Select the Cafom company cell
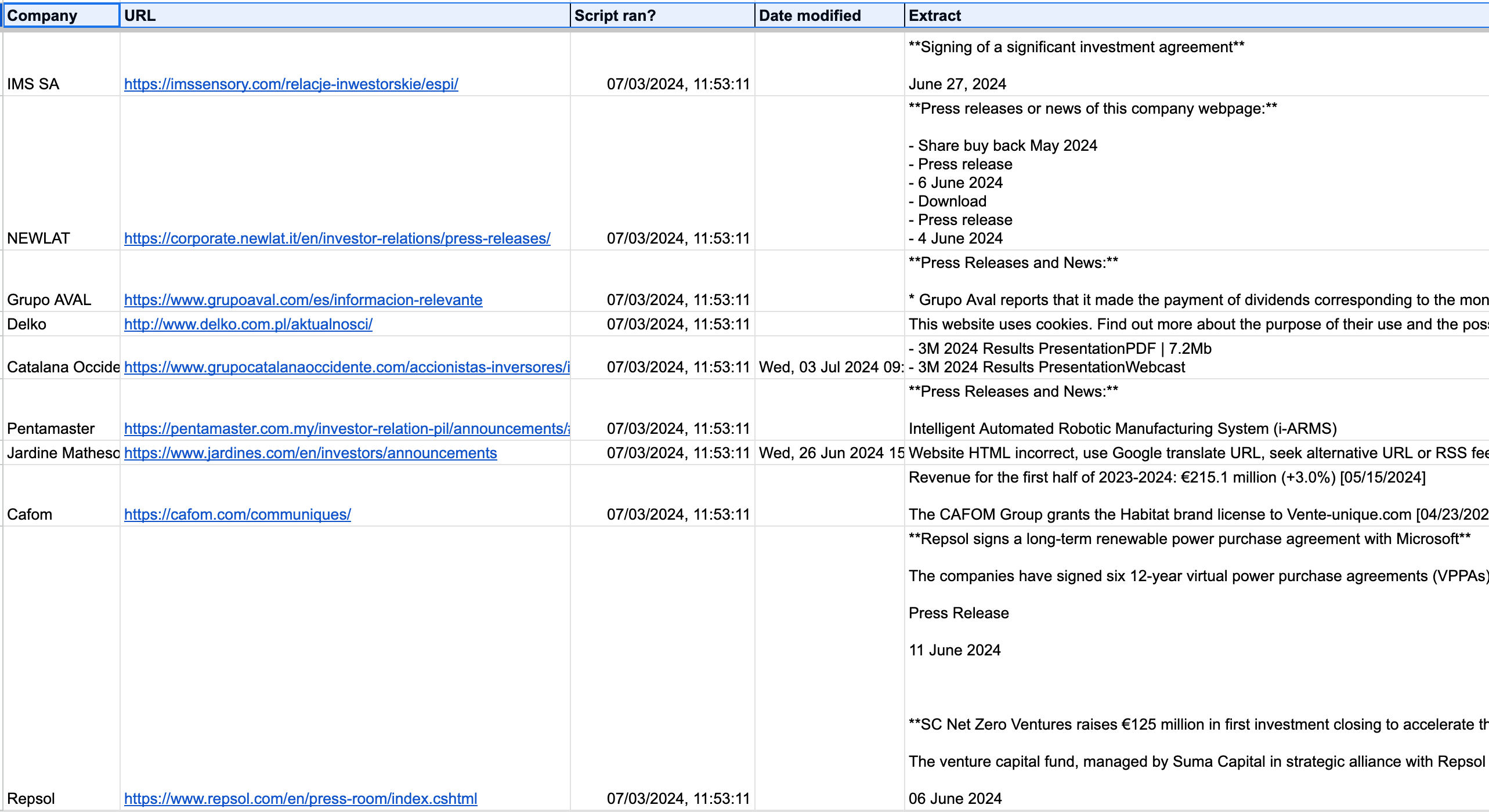The image size is (1489, 812). [61, 496]
